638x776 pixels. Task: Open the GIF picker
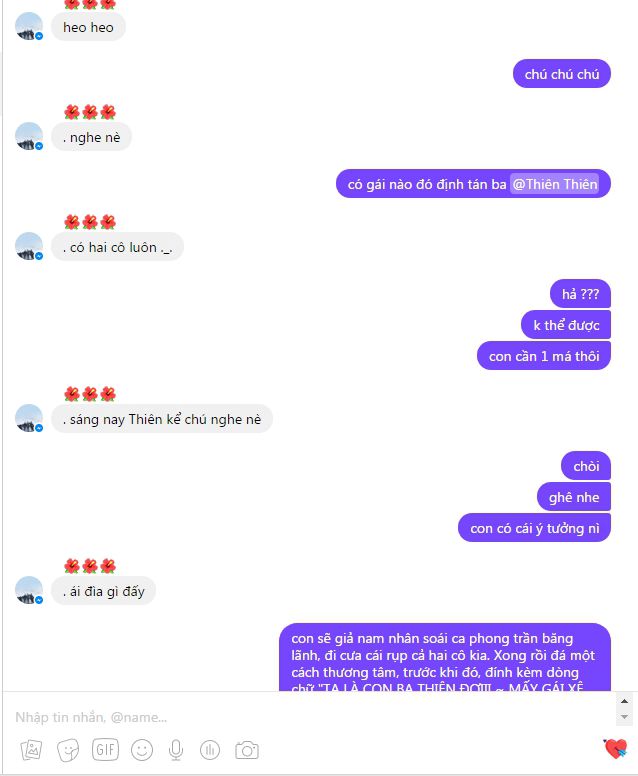105,749
